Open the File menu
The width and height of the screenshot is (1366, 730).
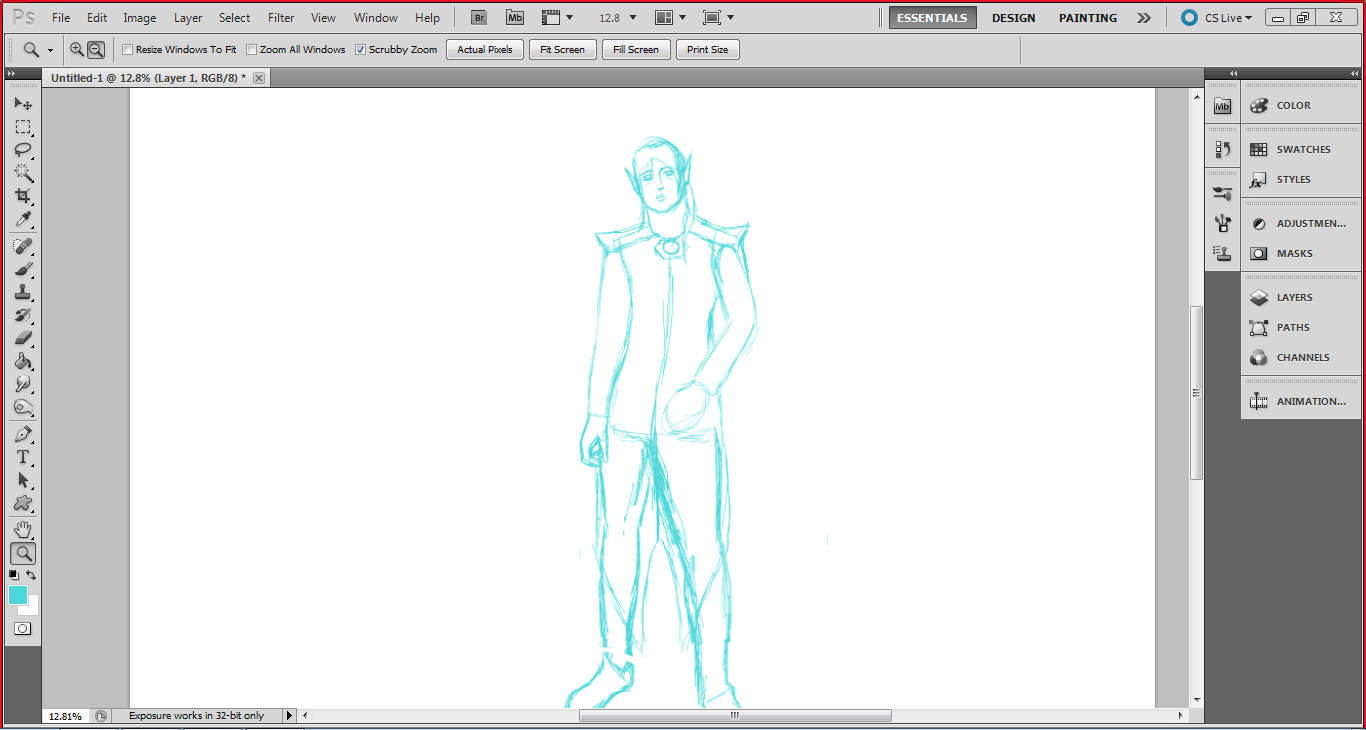tap(61, 18)
